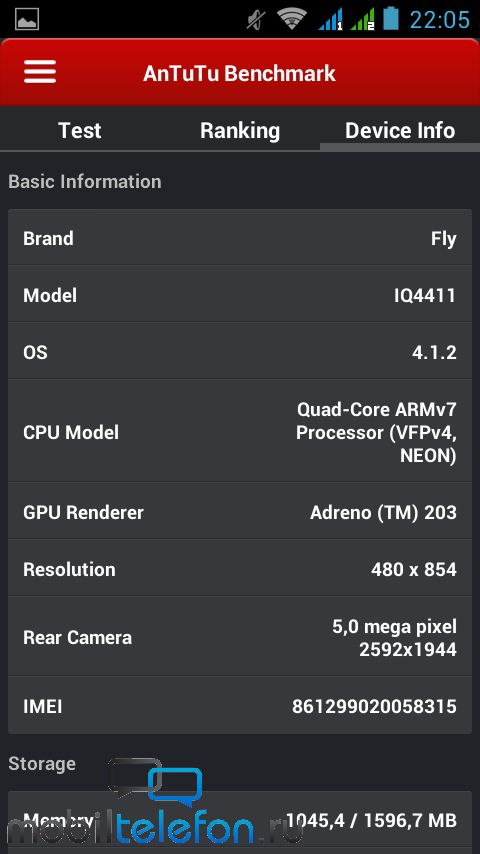The height and width of the screenshot is (854, 480).
Task: Tap the battery icon in status bar
Action: pyautogui.click(x=391, y=19)
